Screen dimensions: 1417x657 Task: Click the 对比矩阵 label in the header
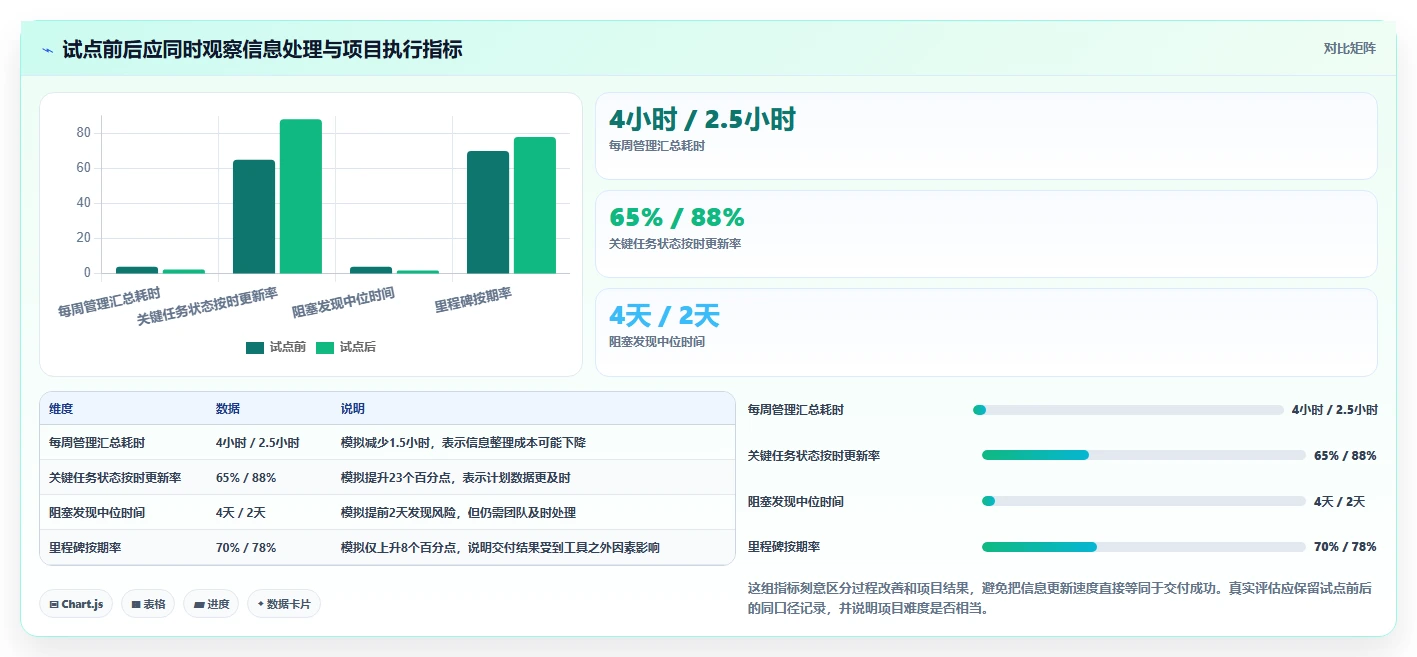click(x=1349, y=48)
